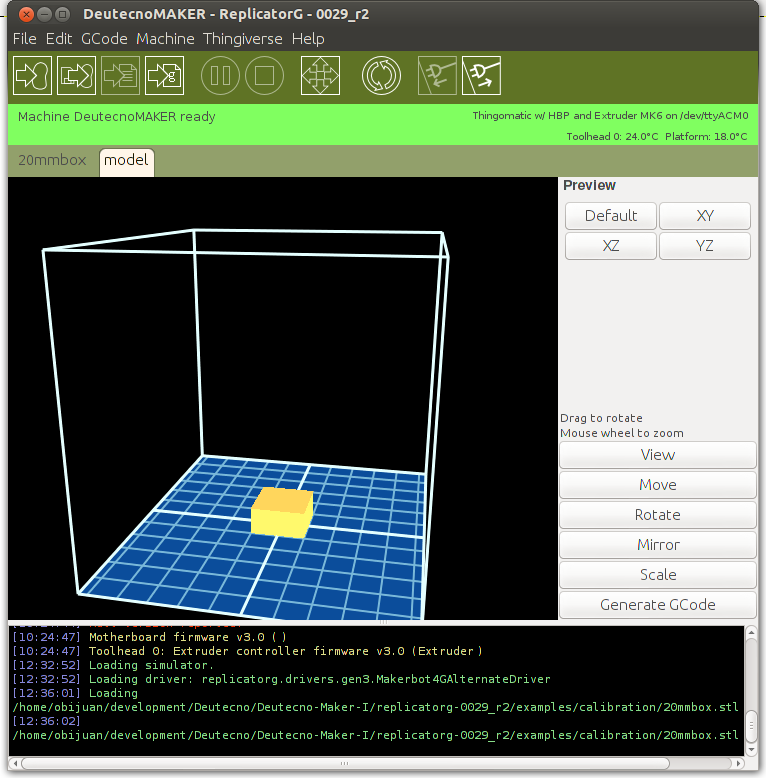Viewport: 766px width, 778px height.
Task: Click Generate GCode button
Action: (x=657, y=605)
